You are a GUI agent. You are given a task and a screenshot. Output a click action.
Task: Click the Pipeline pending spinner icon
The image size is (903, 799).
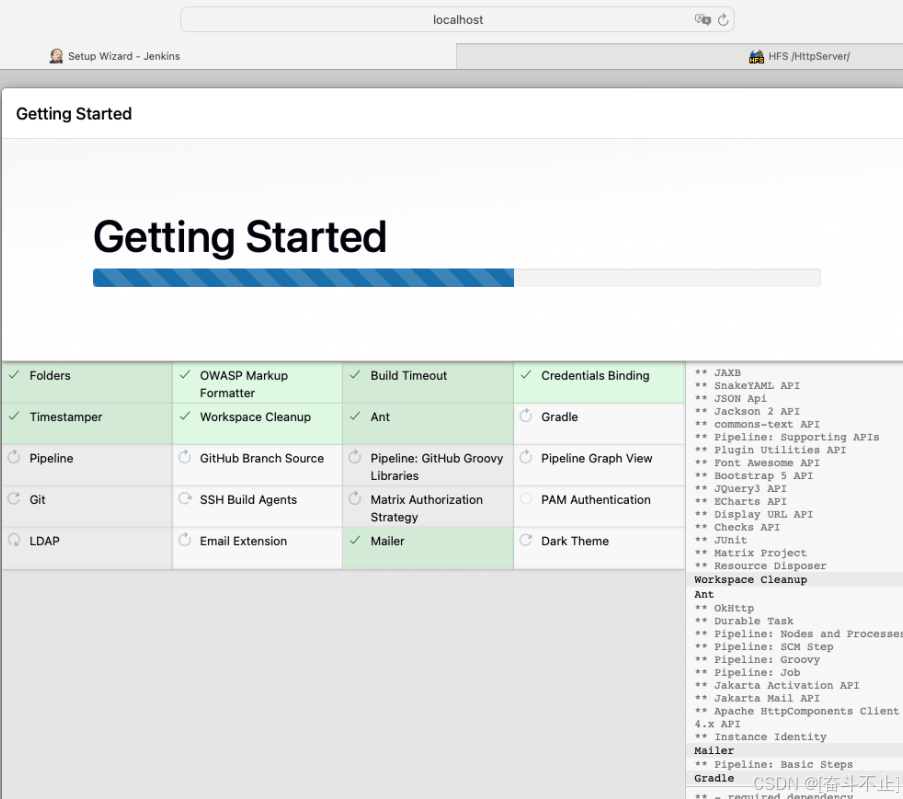click(14, 457)
